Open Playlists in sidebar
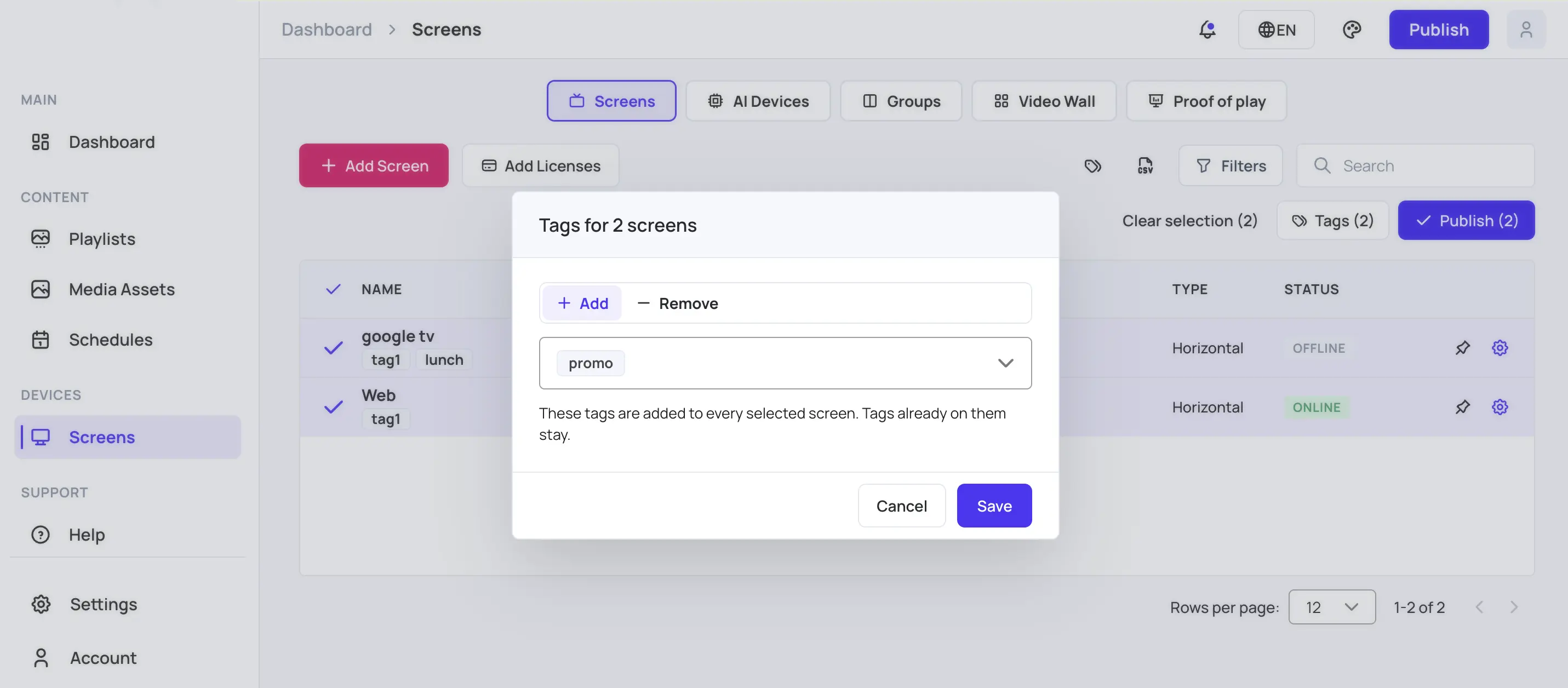 point(127,239)
